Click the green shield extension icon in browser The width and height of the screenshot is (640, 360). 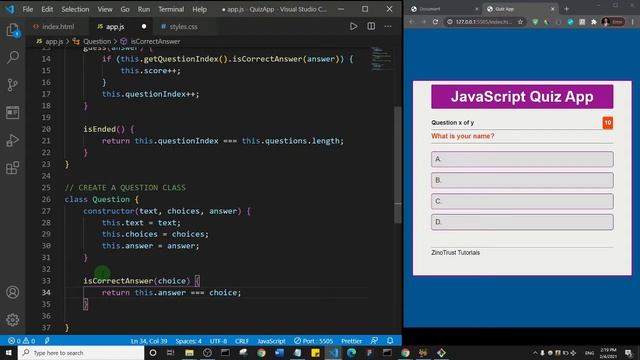coord(535,22)
